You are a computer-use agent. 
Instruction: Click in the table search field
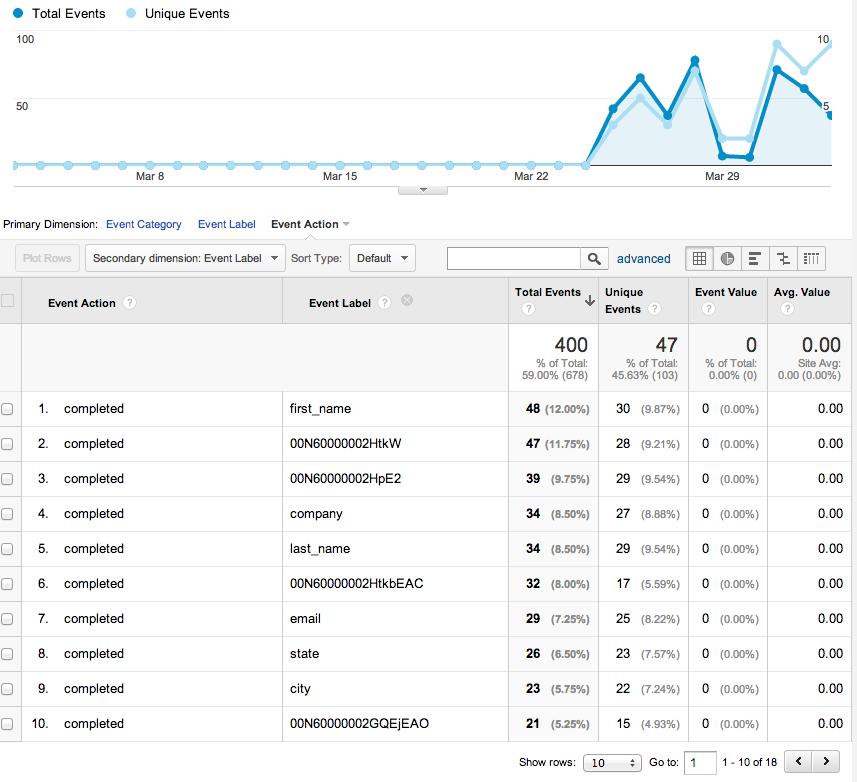(514, 258)
